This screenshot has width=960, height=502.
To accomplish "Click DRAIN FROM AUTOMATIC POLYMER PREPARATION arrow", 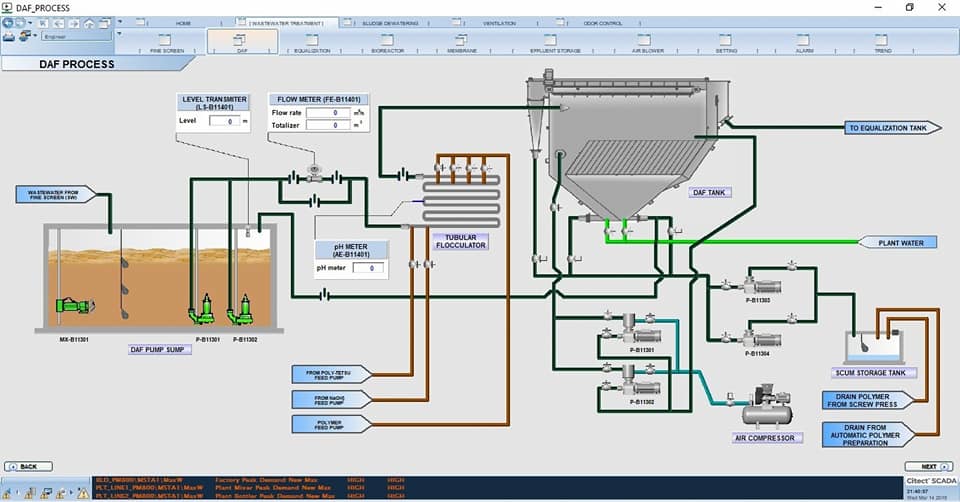I will tap(868, 435).
